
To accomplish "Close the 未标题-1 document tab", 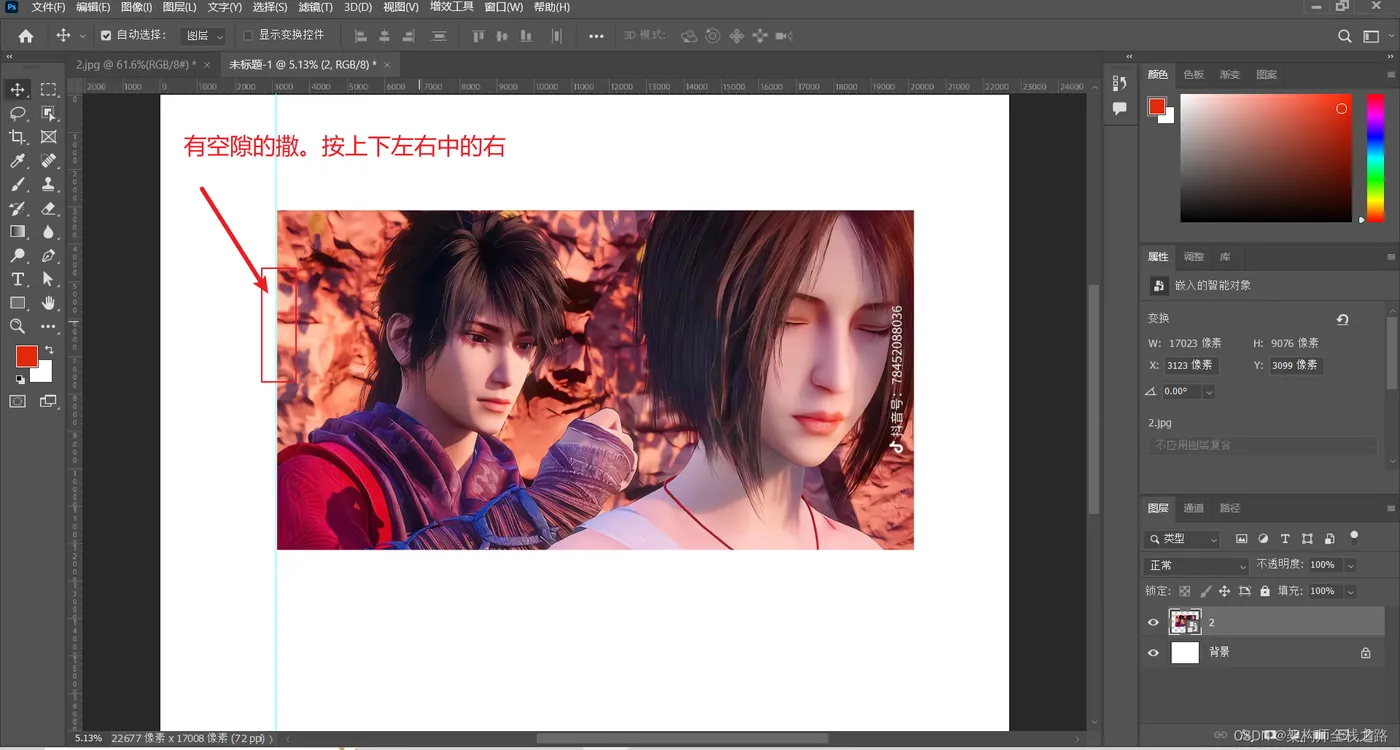I will point(388,64).
